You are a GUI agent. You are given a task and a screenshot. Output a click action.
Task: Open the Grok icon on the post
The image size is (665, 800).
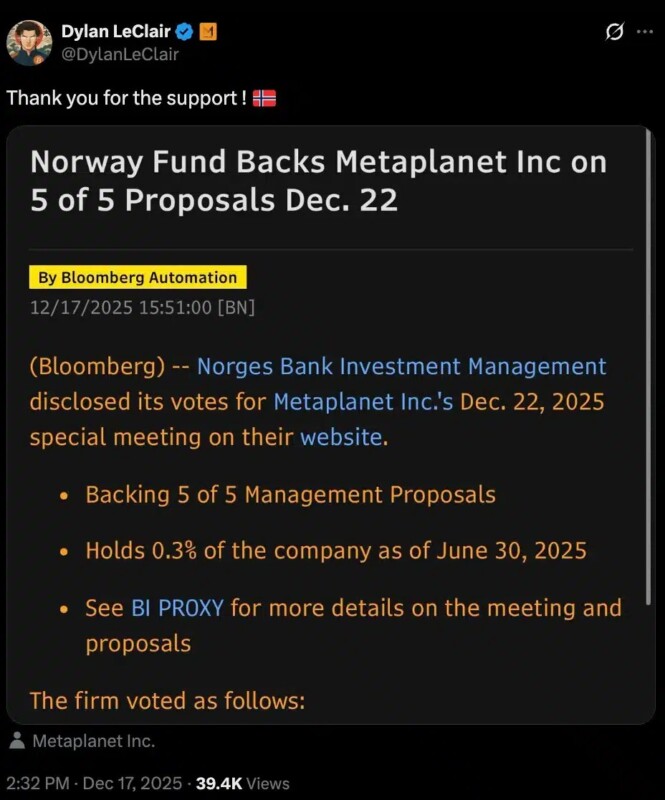point(618,33)
